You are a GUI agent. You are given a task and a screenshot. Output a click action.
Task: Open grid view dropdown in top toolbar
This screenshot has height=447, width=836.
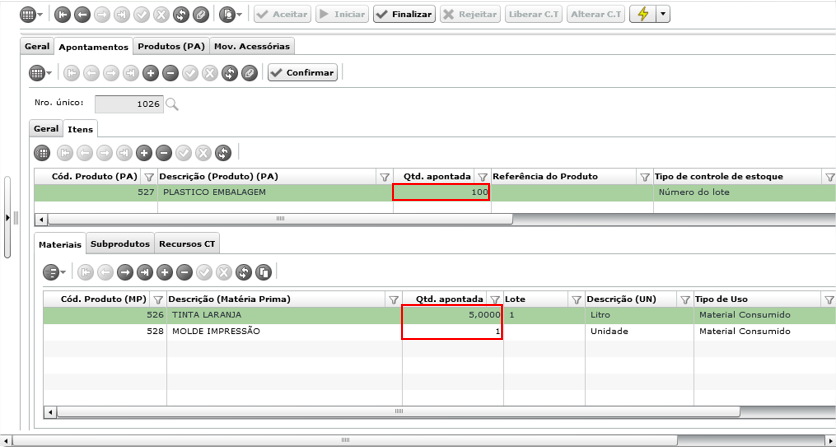(x=31, y=15)
